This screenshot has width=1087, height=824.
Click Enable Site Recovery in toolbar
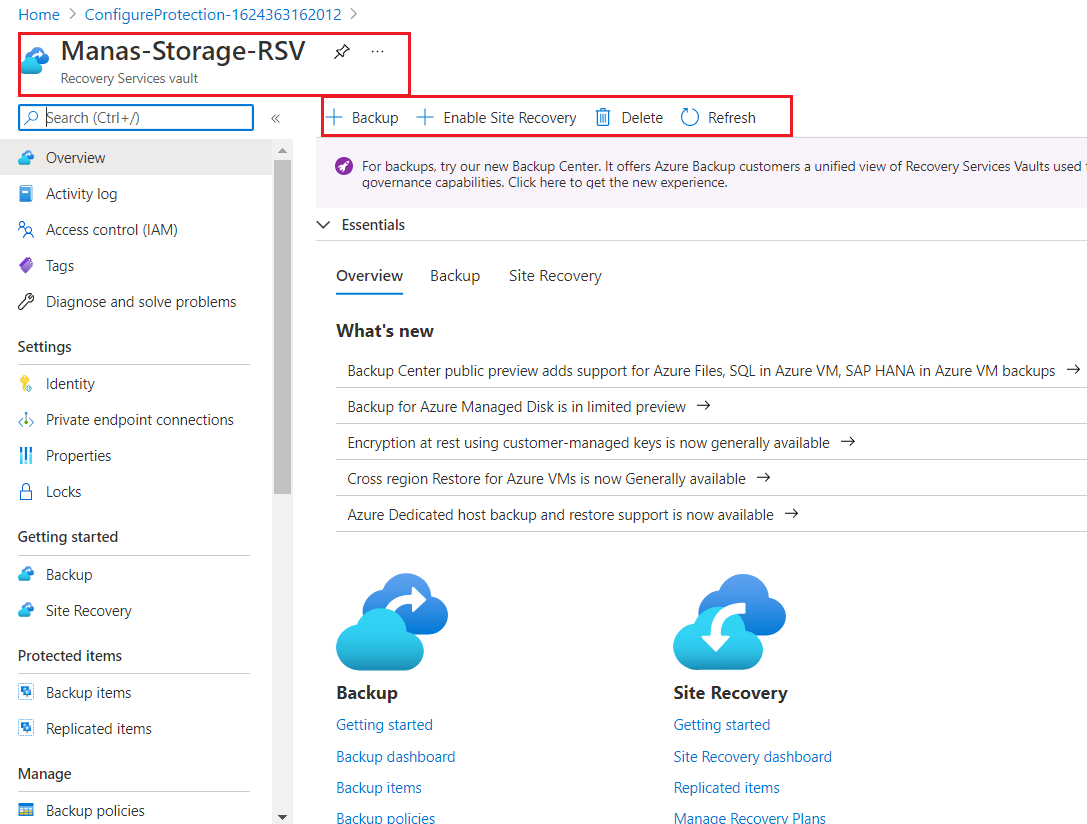pos(496,118)
